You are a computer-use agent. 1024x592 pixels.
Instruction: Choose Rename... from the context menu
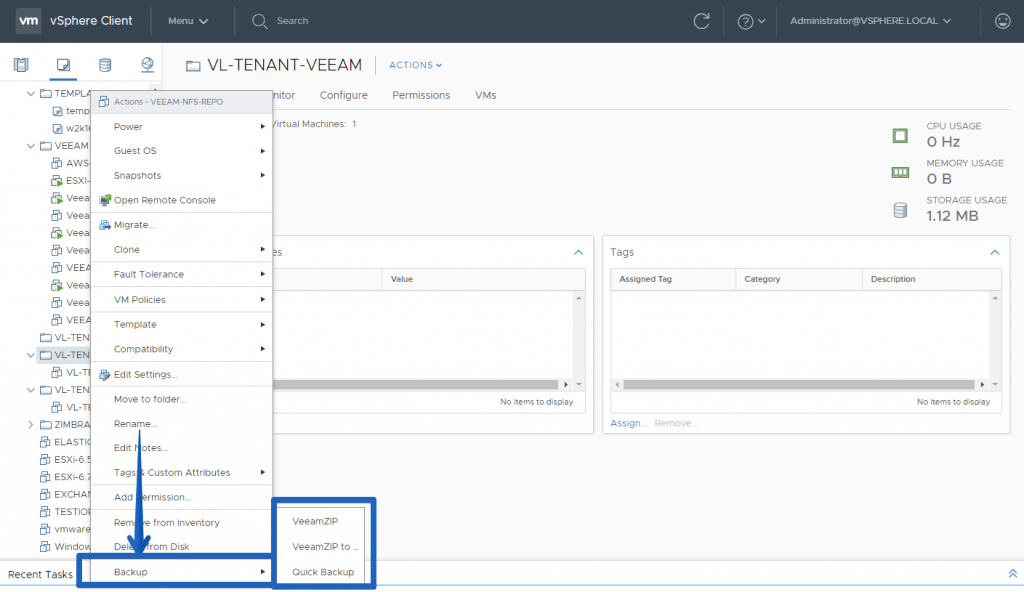(182, 424)
